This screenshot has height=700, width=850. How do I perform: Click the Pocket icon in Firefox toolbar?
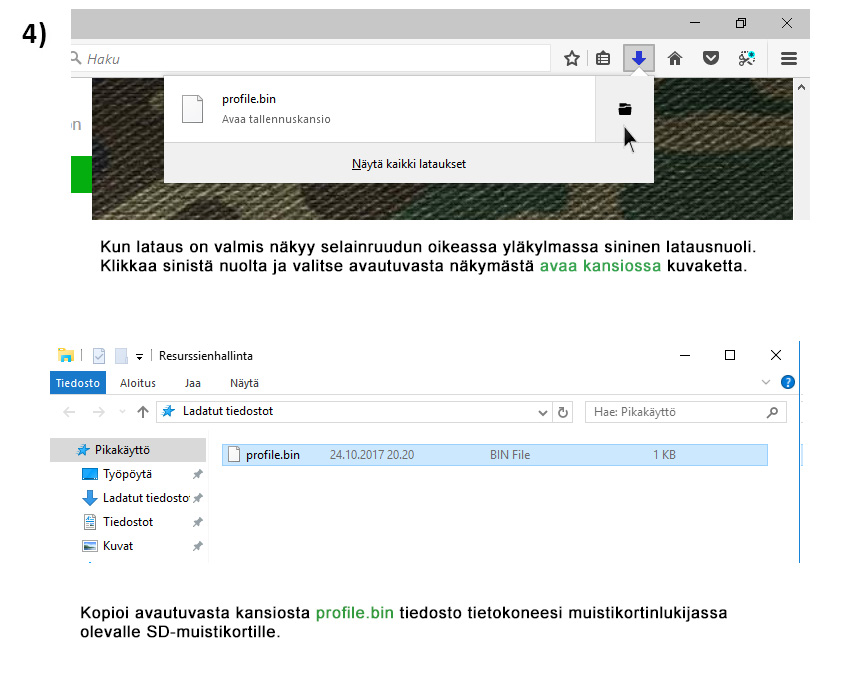[x=710, y=59]
